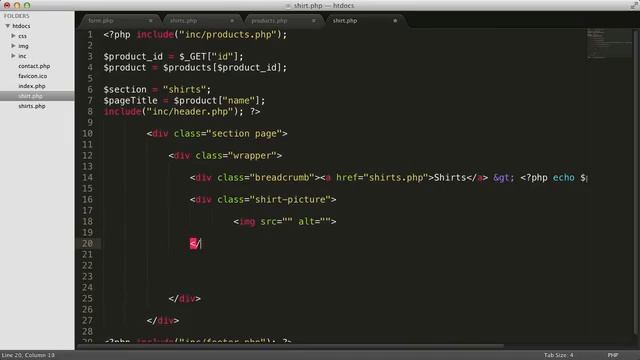Click $pageTitle variable on line 7
Viewport: 640px width, 360px height.
130,101
